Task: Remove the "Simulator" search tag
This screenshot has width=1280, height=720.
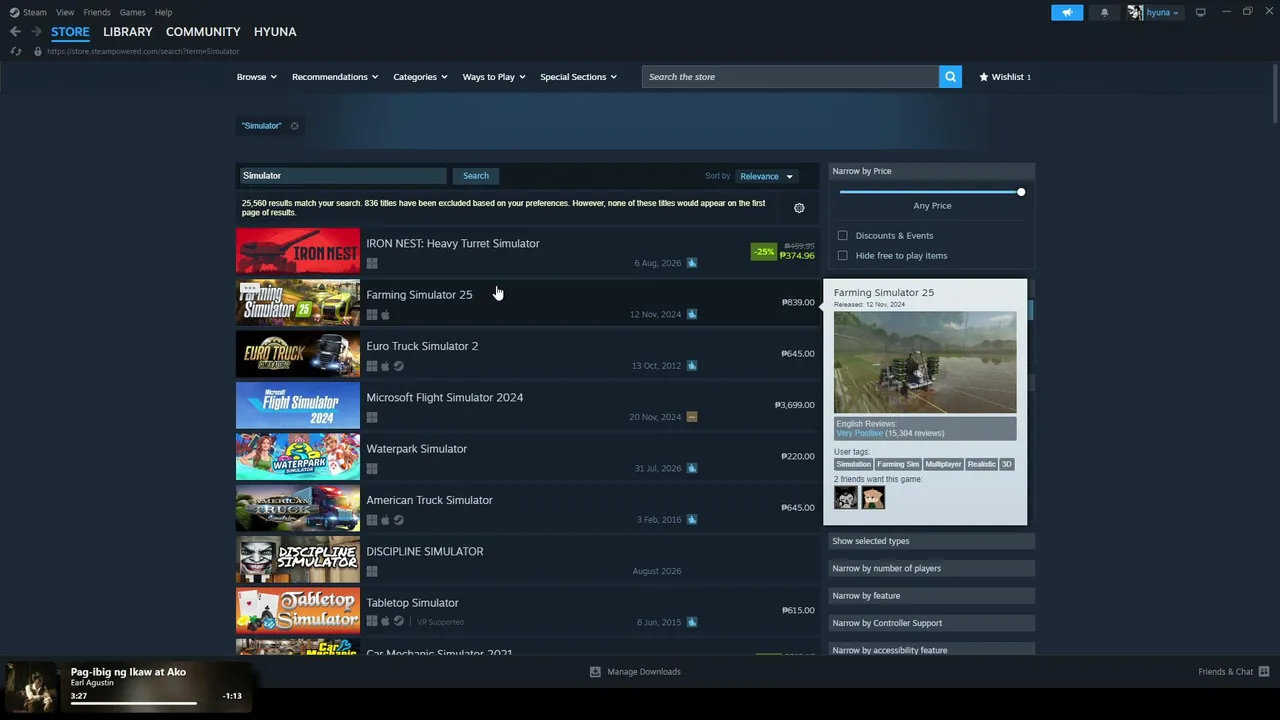Action: 294,126
